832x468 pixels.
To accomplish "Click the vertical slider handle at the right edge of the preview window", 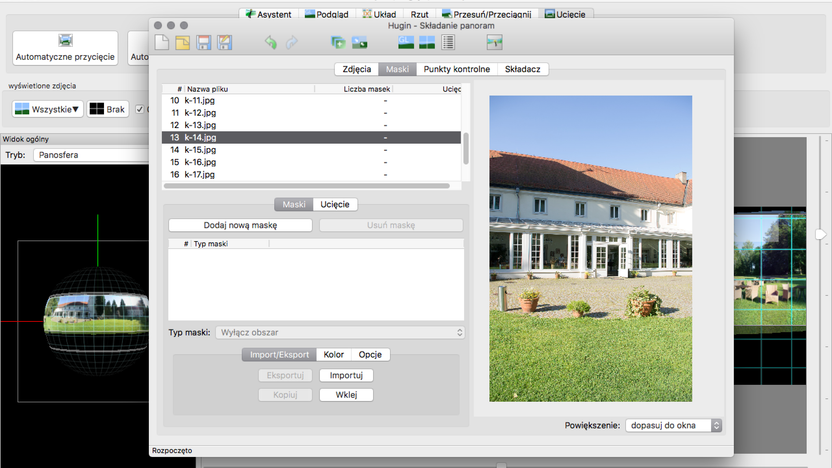I will [x=821, y=234].
